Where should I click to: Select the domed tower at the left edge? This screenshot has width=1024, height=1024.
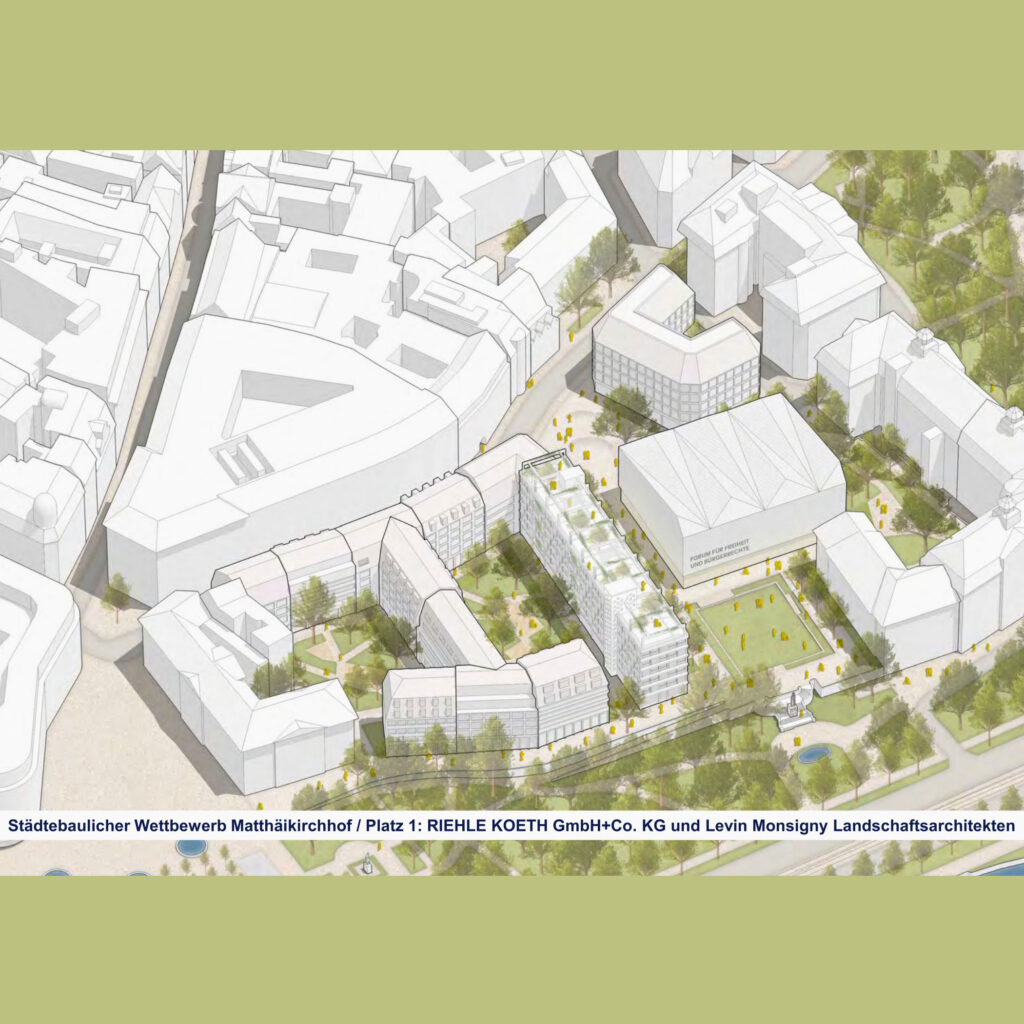[45, 512]
